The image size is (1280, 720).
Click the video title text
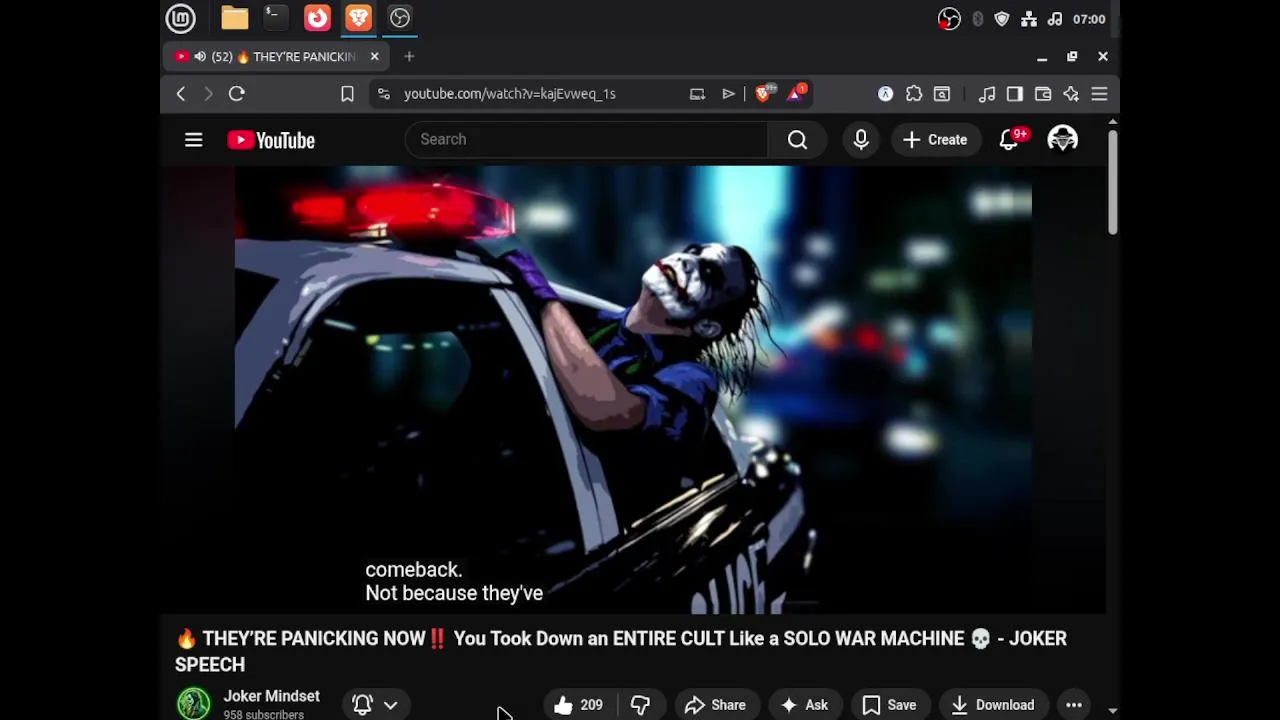[x=621, y=651]
